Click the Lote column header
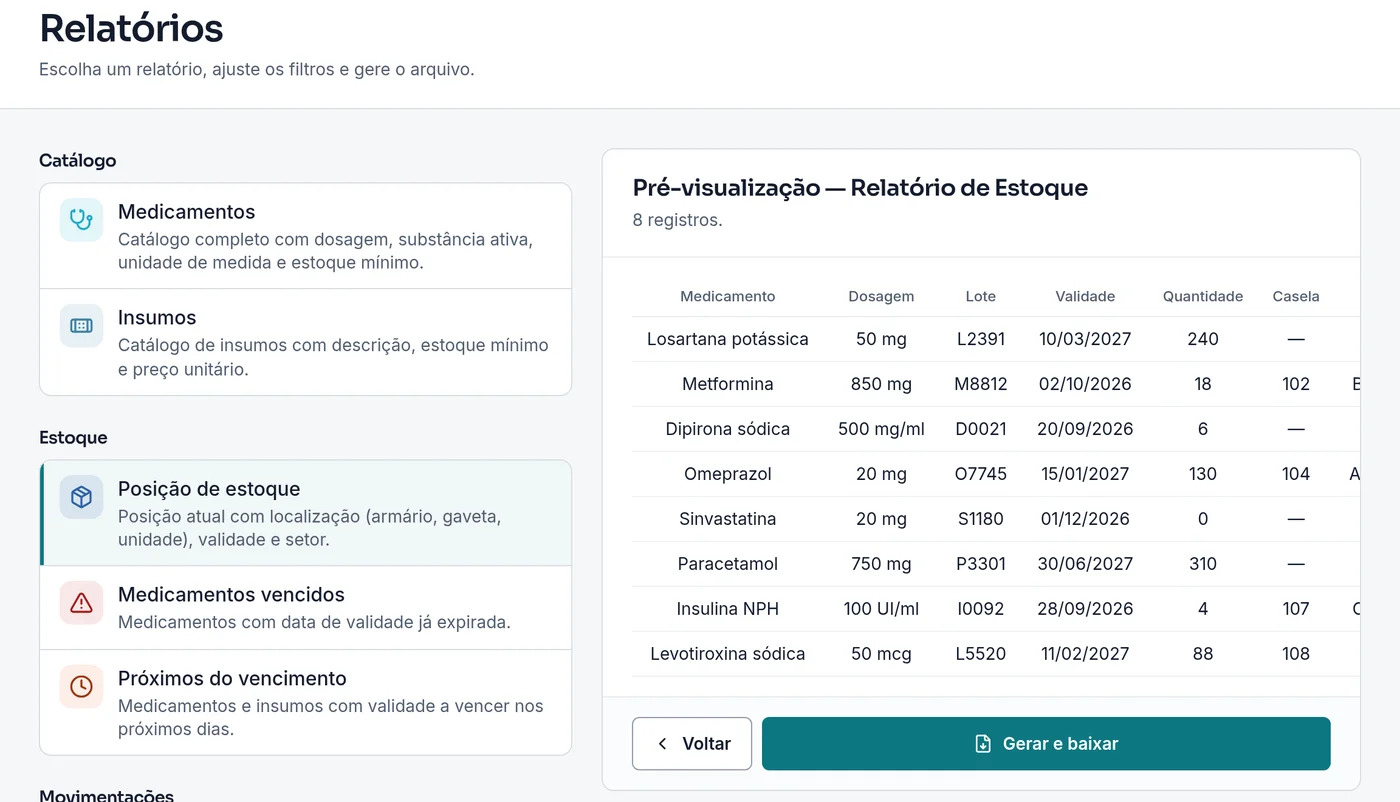 click(981, 296)
